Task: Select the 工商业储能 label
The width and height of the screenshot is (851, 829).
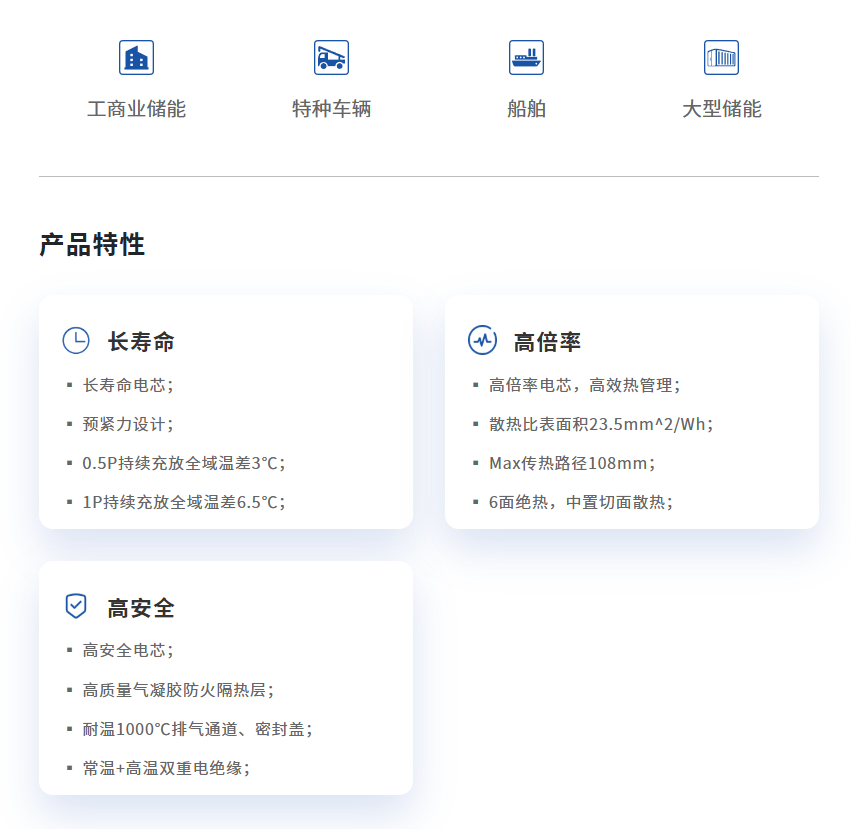Action: (136, 109)
